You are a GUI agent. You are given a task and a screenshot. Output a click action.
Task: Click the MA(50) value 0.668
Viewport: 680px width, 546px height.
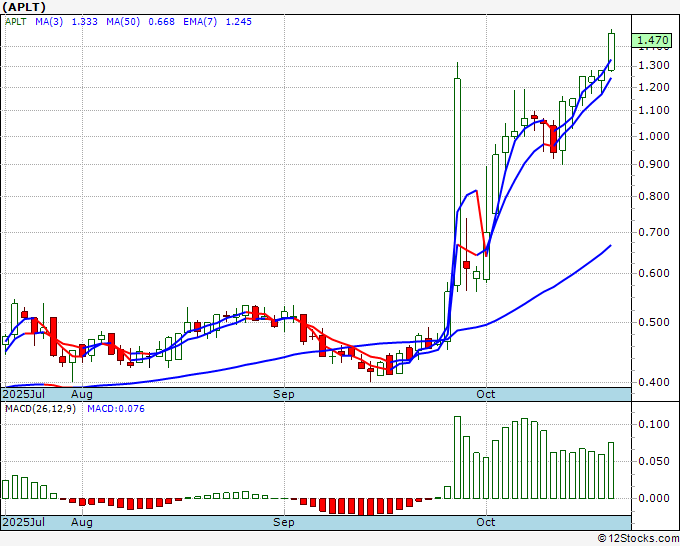(x=161, y=22)
